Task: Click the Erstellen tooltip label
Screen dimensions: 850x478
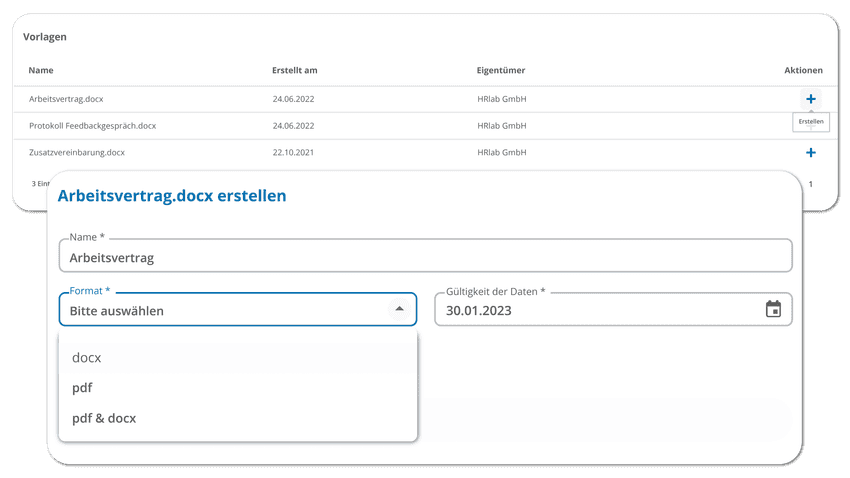Action: (x=811, y=121)
